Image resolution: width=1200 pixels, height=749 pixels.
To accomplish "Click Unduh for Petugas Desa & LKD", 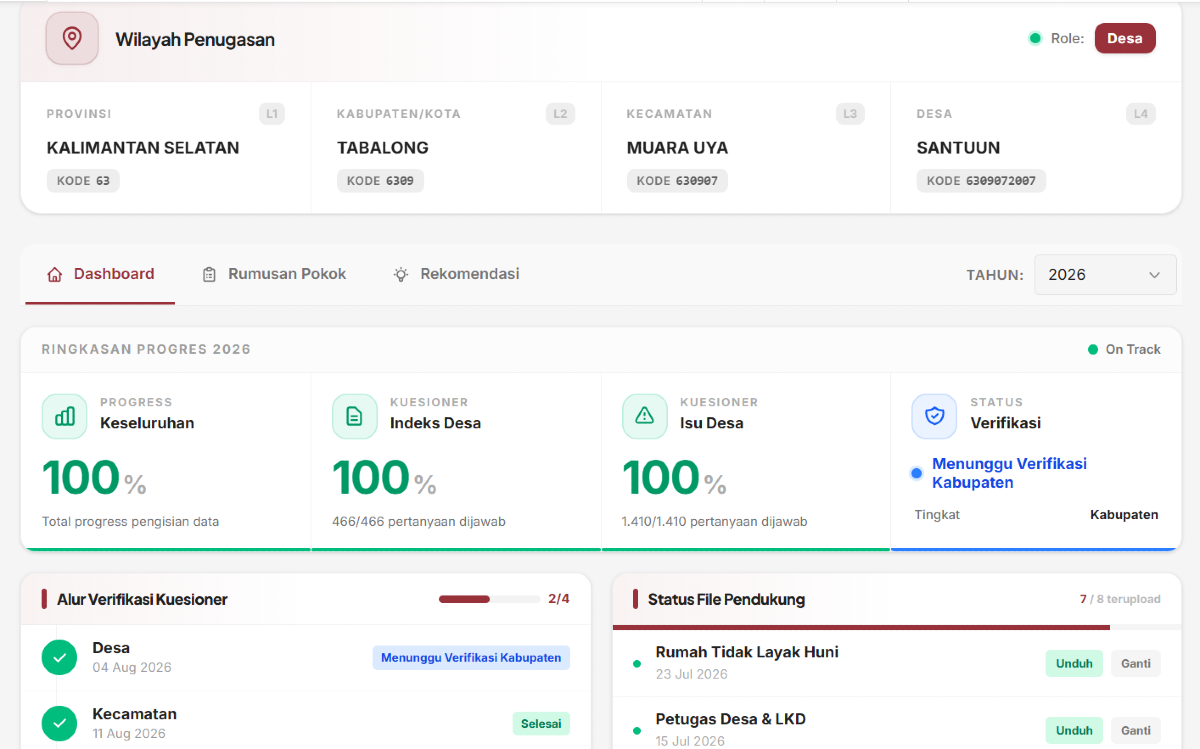I will pos(1074,730).
